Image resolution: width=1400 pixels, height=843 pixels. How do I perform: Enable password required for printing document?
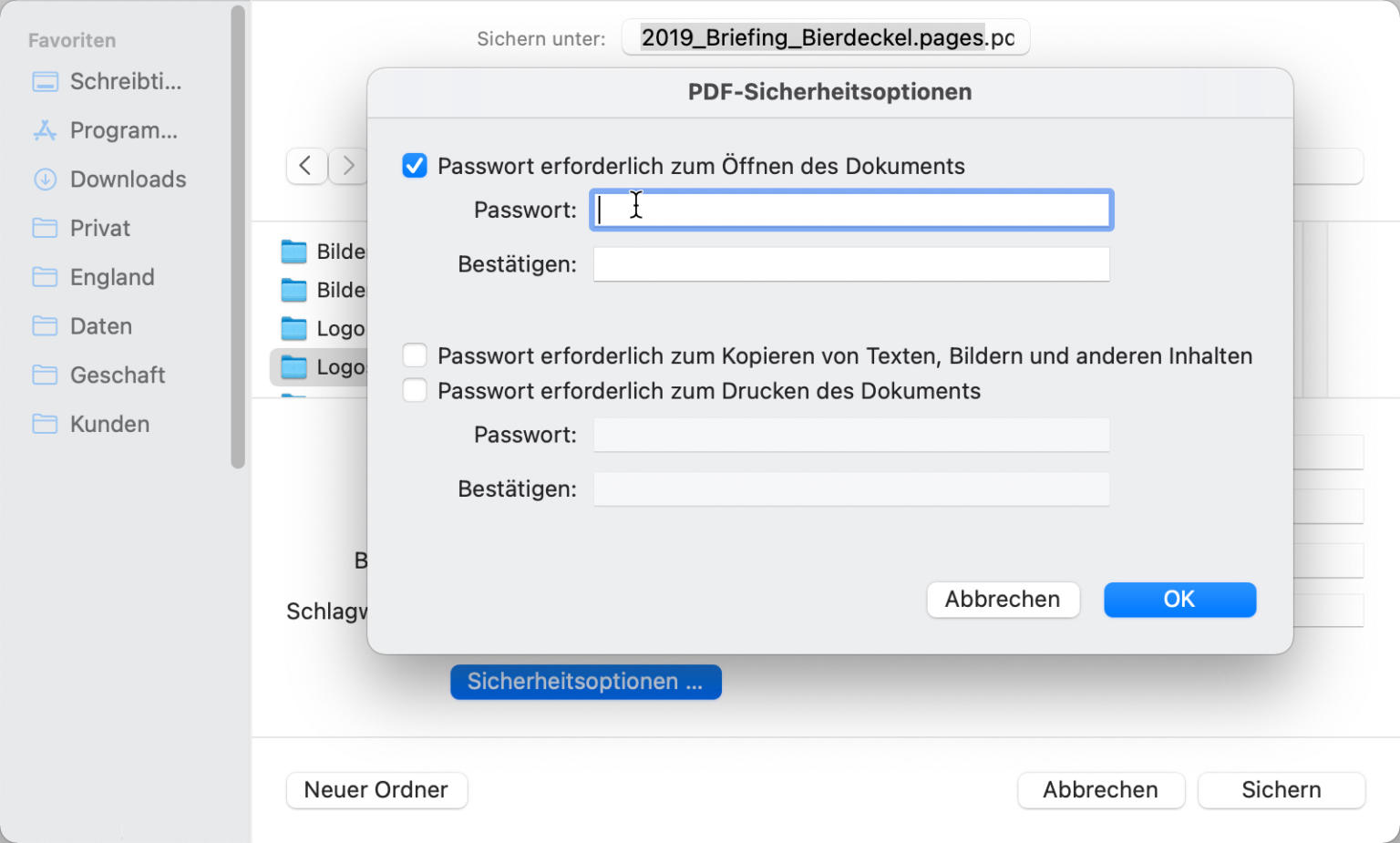[x=415, y=391]
